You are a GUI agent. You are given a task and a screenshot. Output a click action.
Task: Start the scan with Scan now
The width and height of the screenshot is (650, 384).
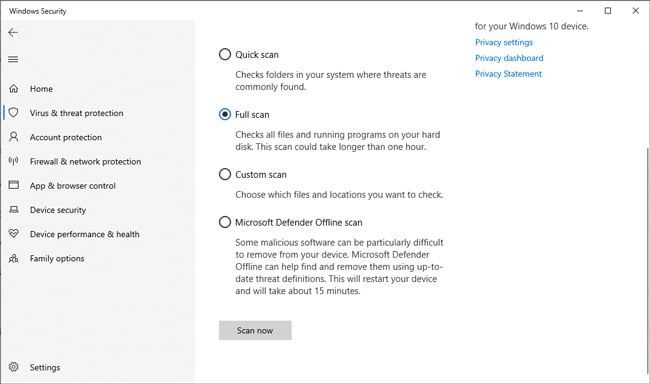pos(255,330)
